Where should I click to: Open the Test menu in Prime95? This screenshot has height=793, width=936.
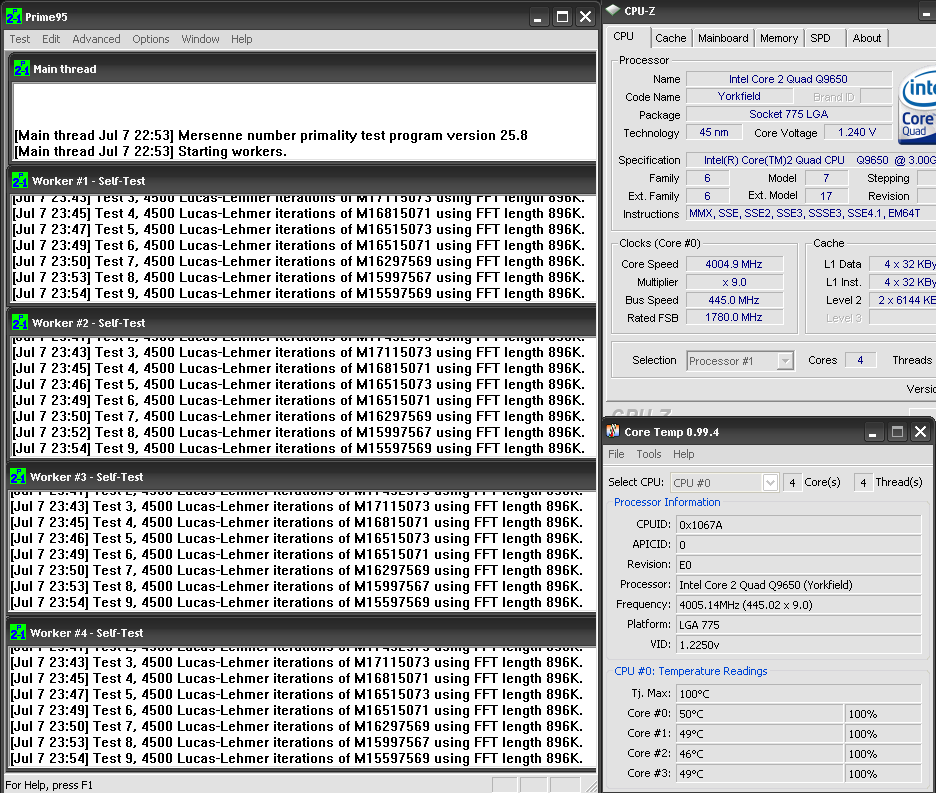pos(20,39)
